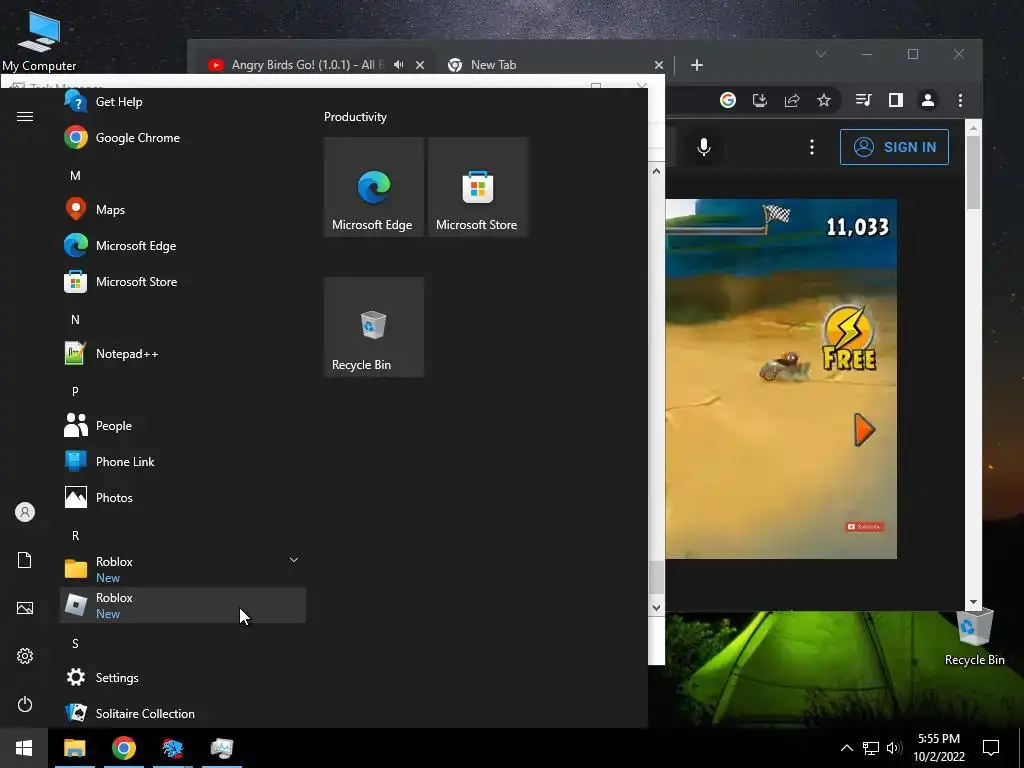The width and height of the screenshot is (1024, 768).
Task: Click the Windows Start button
Action: point(24,748)
